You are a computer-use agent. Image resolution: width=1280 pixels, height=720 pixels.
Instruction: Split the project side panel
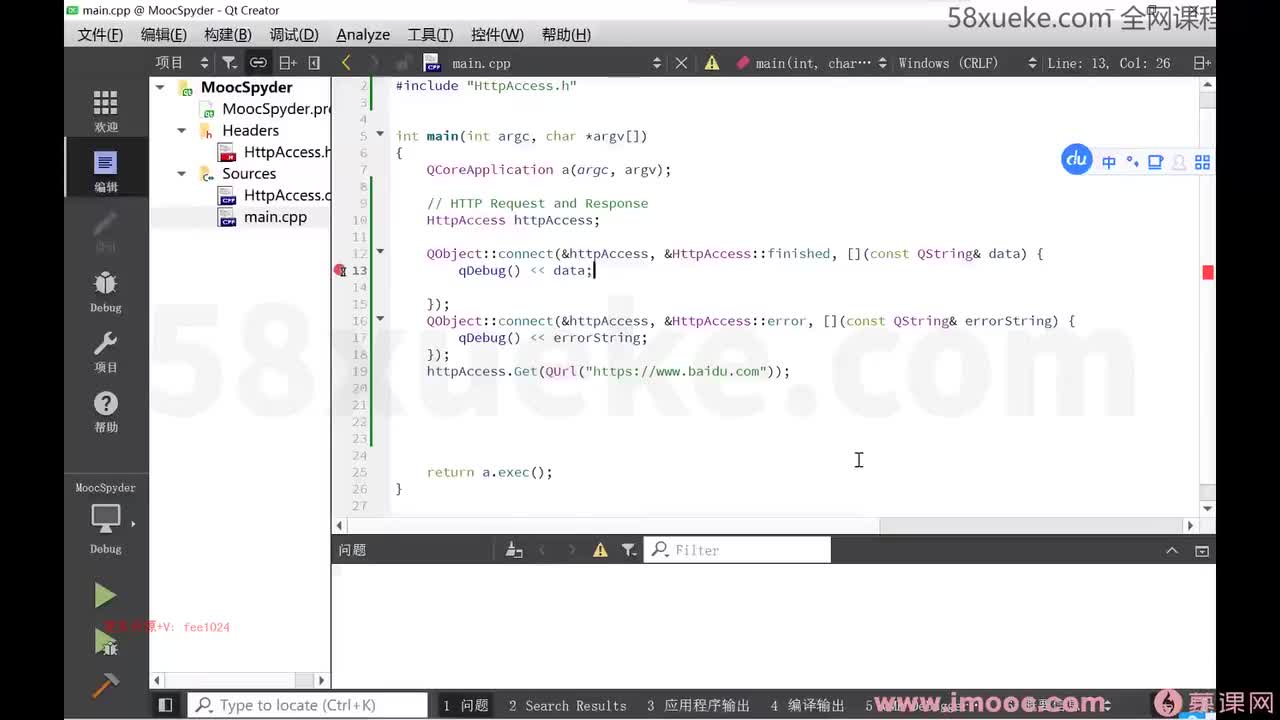point(288,62)
